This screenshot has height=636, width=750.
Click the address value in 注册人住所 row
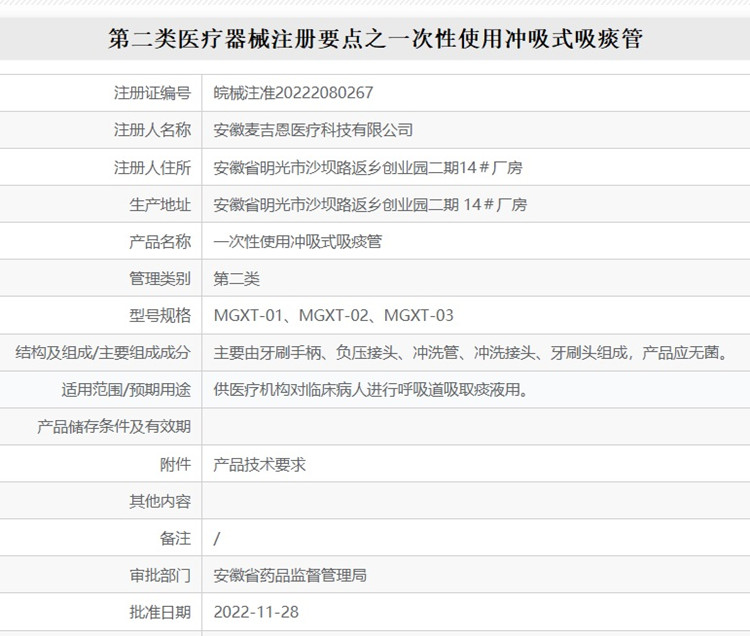[368, 167]
